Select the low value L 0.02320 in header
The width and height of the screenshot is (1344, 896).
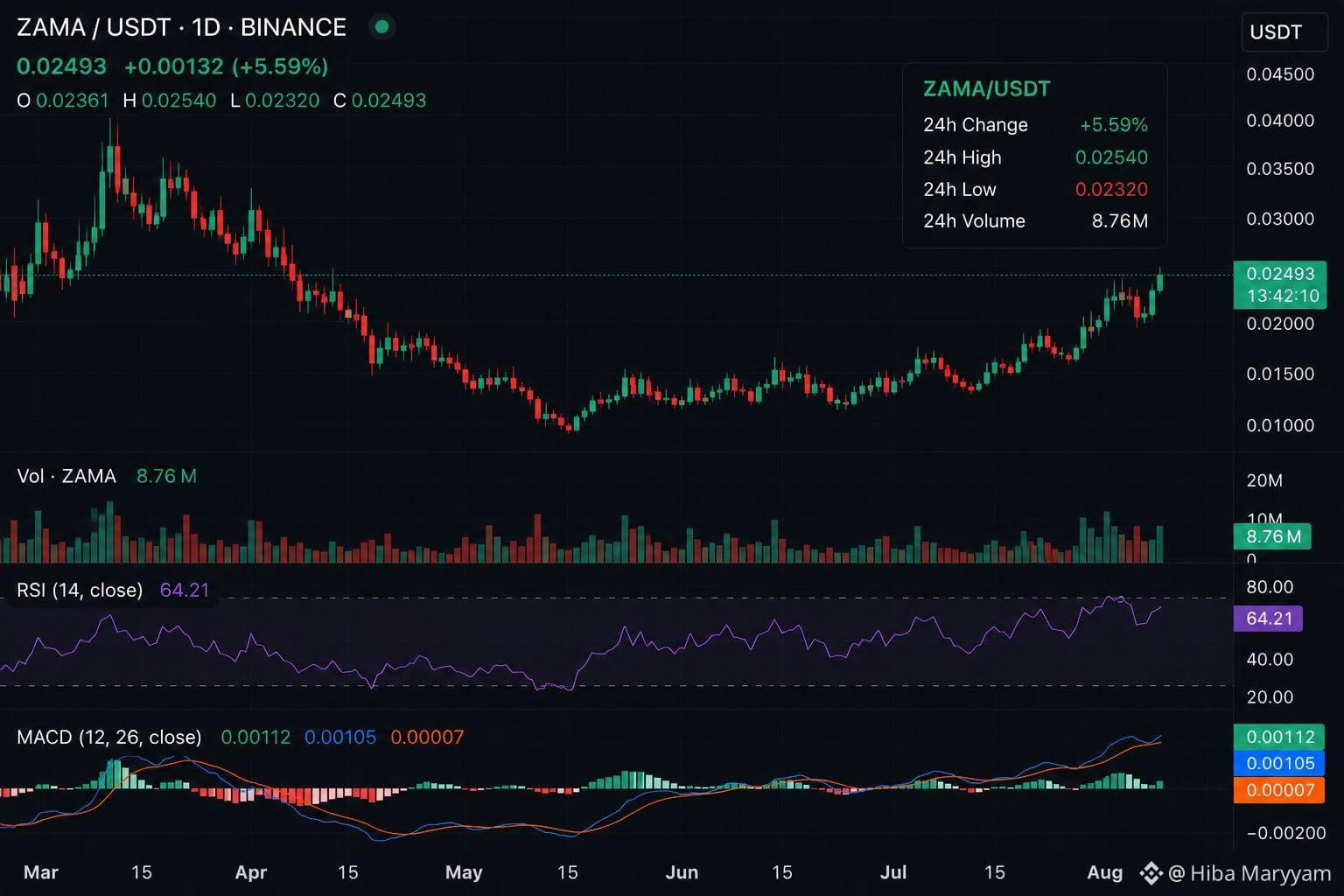(x=275, y=101)
